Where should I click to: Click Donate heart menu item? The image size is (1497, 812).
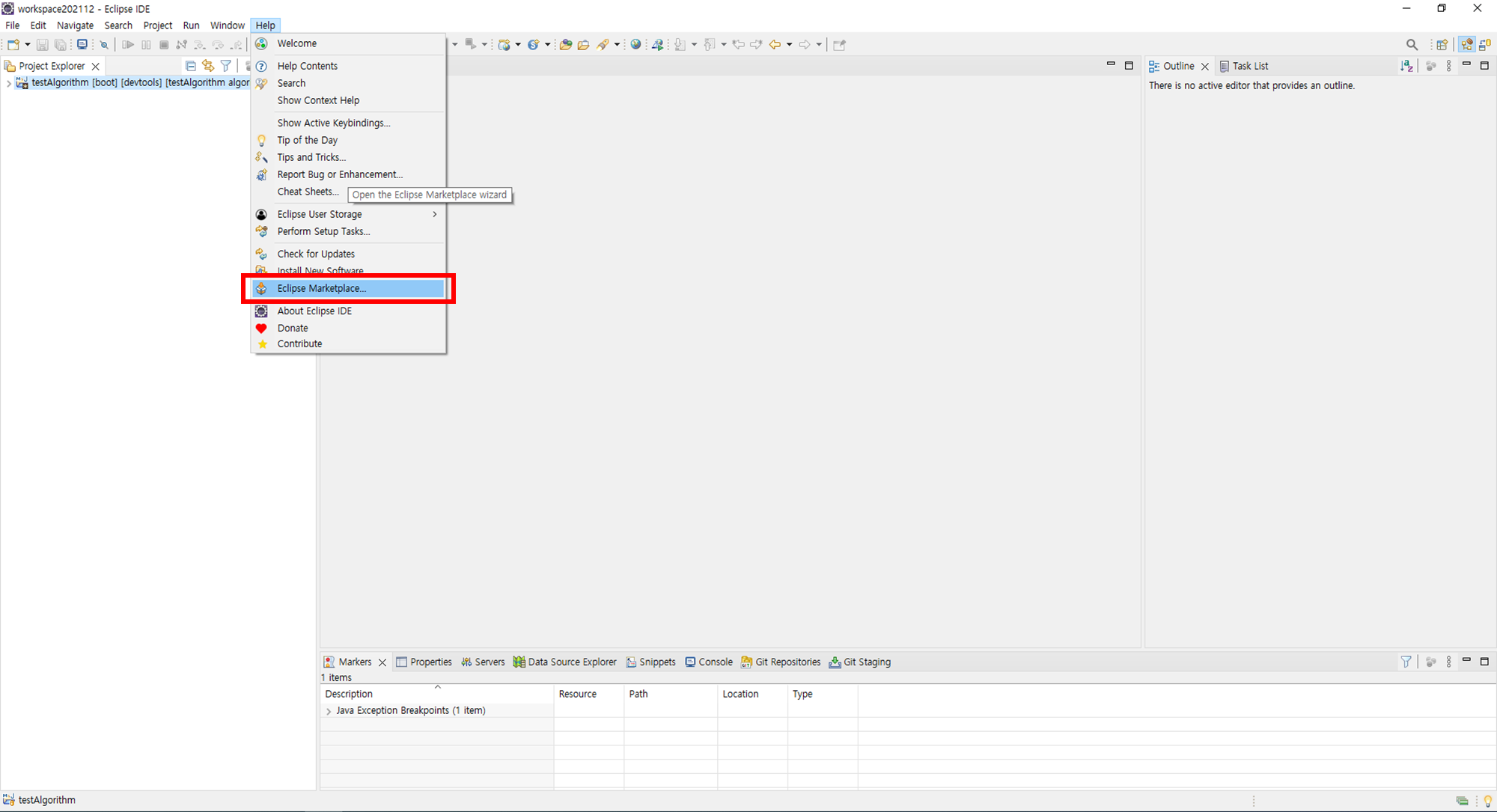tap(293, 328)
